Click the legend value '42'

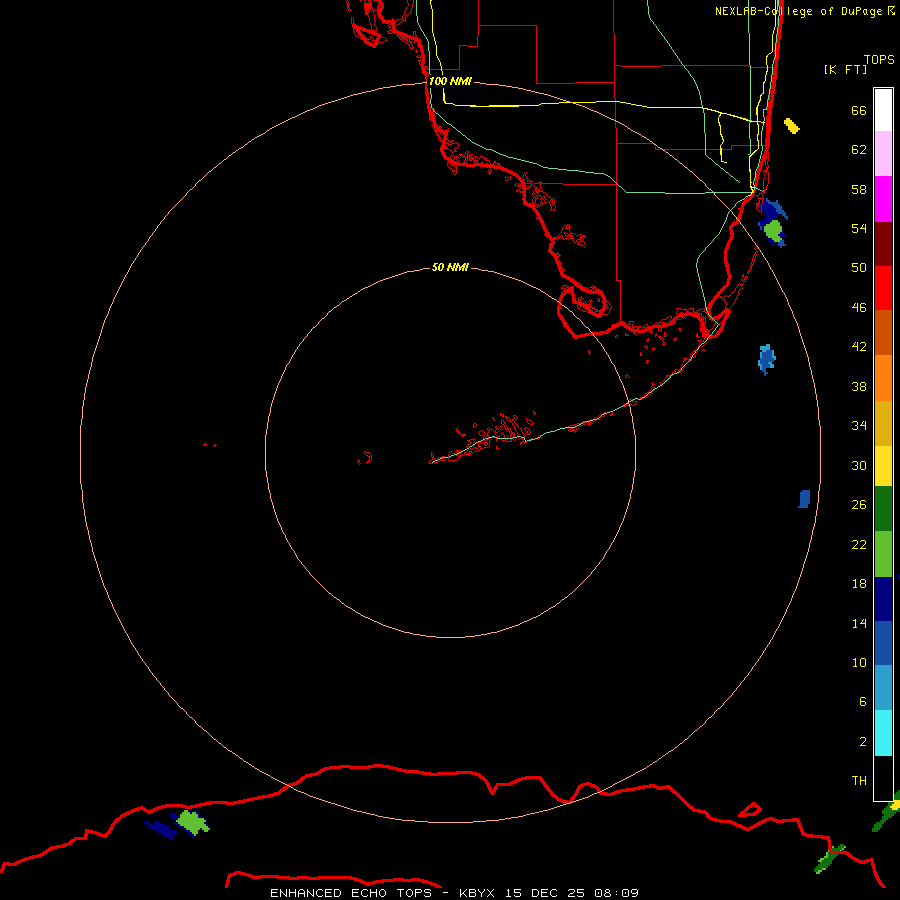click(859, 347)
